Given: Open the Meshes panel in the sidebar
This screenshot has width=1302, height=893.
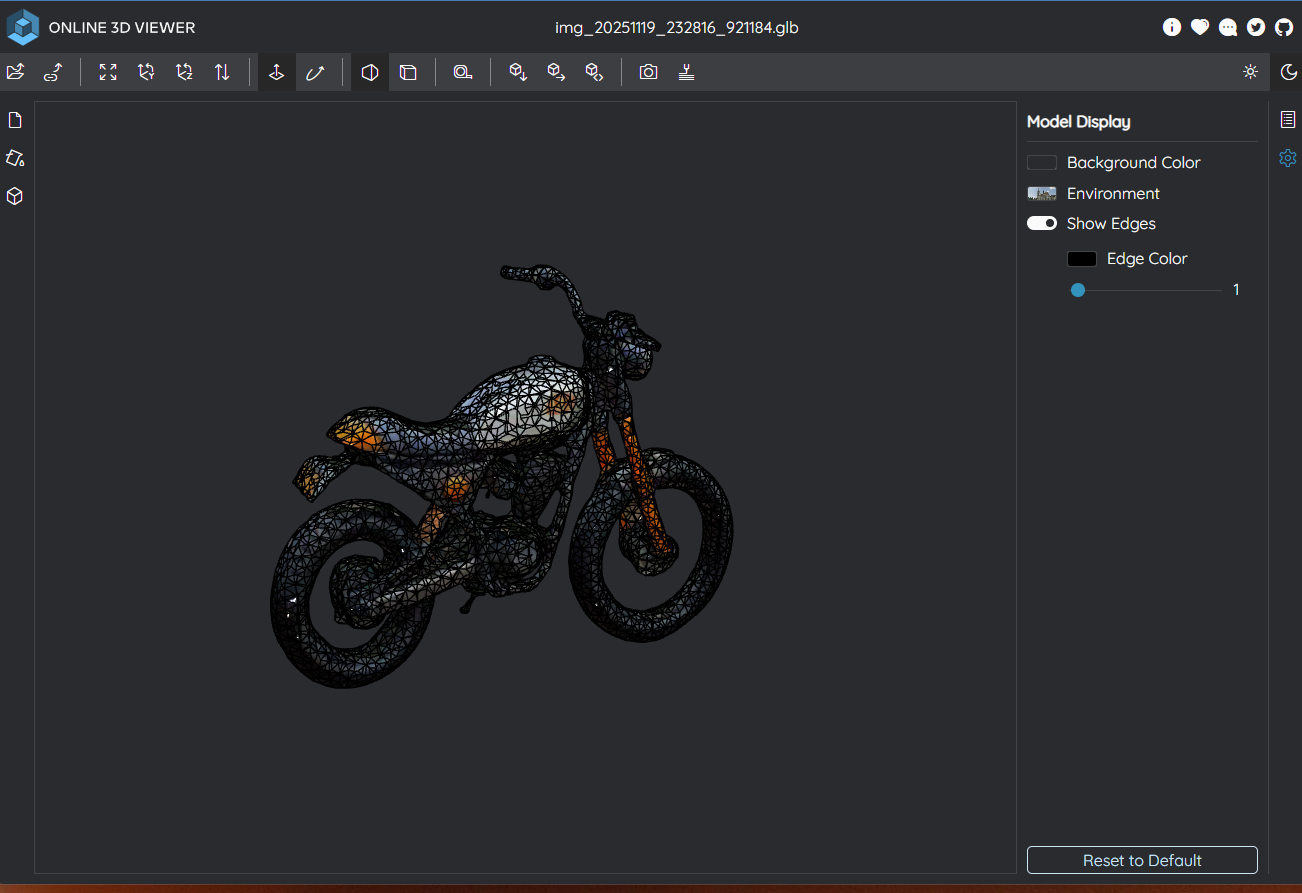Looking at the screenshot, I should (x=14, y=196).
